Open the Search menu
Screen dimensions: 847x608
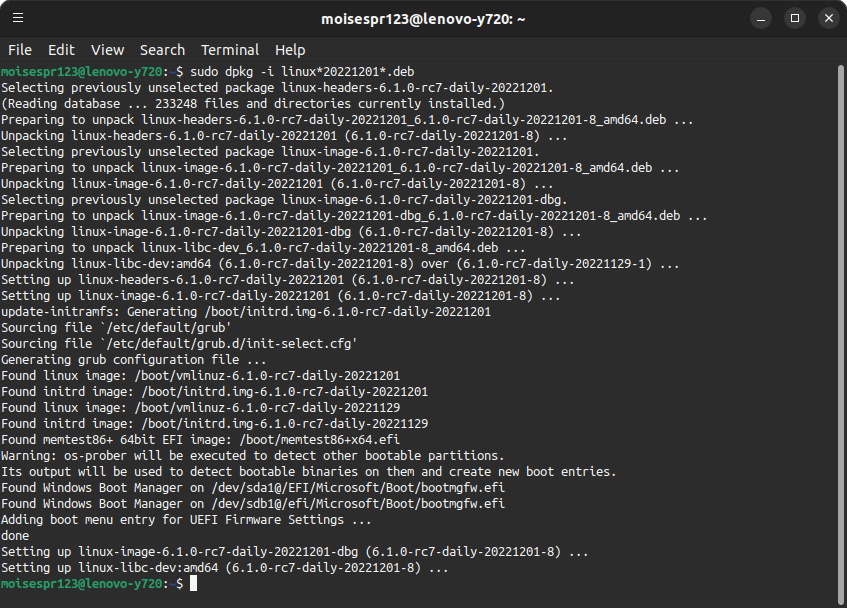163,50
